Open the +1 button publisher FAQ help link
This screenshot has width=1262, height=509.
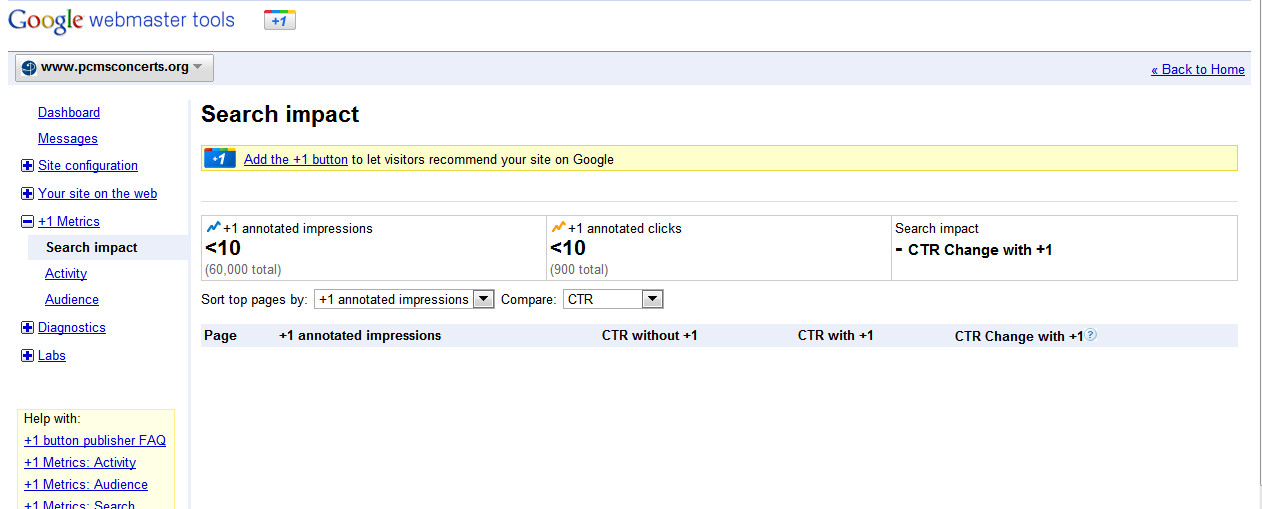[x=95, y=440]
